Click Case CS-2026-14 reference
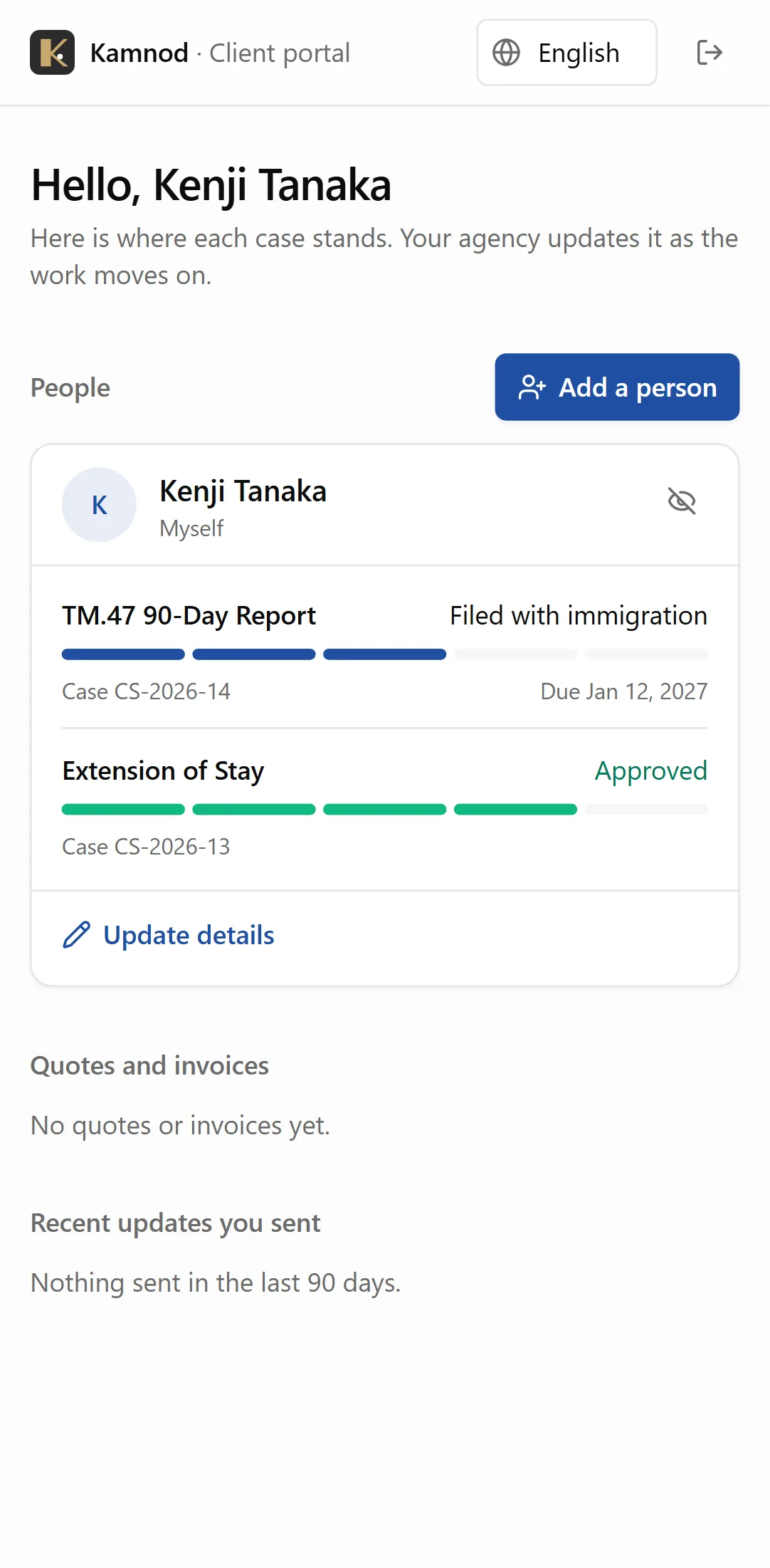Screen dimensions: 770x1568 [146, 691]
